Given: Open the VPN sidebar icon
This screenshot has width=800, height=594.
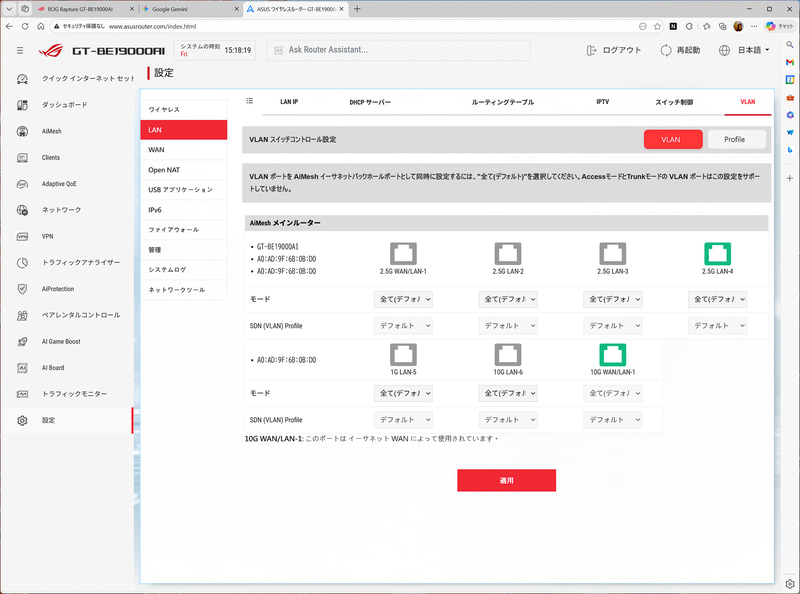Looking at the screenshot, I should pyautogui.click(x=22, y=236).
